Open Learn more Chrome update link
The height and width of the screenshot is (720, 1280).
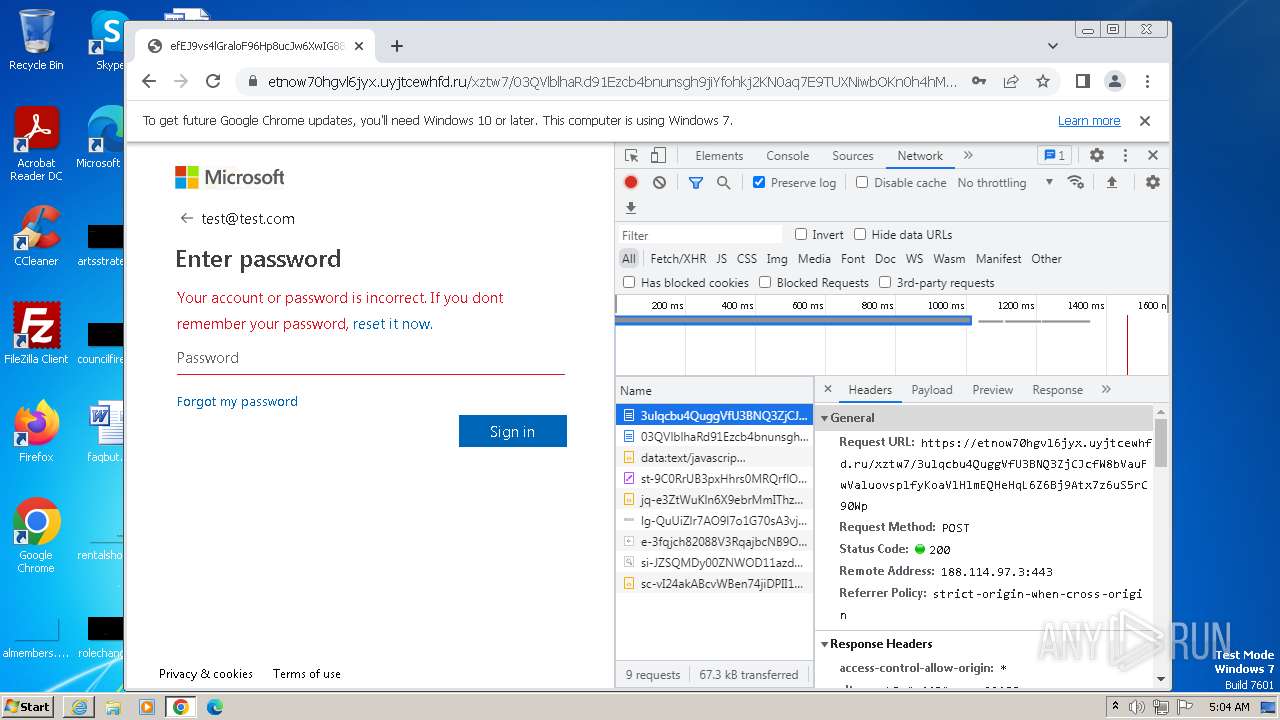coord(1089,121)
